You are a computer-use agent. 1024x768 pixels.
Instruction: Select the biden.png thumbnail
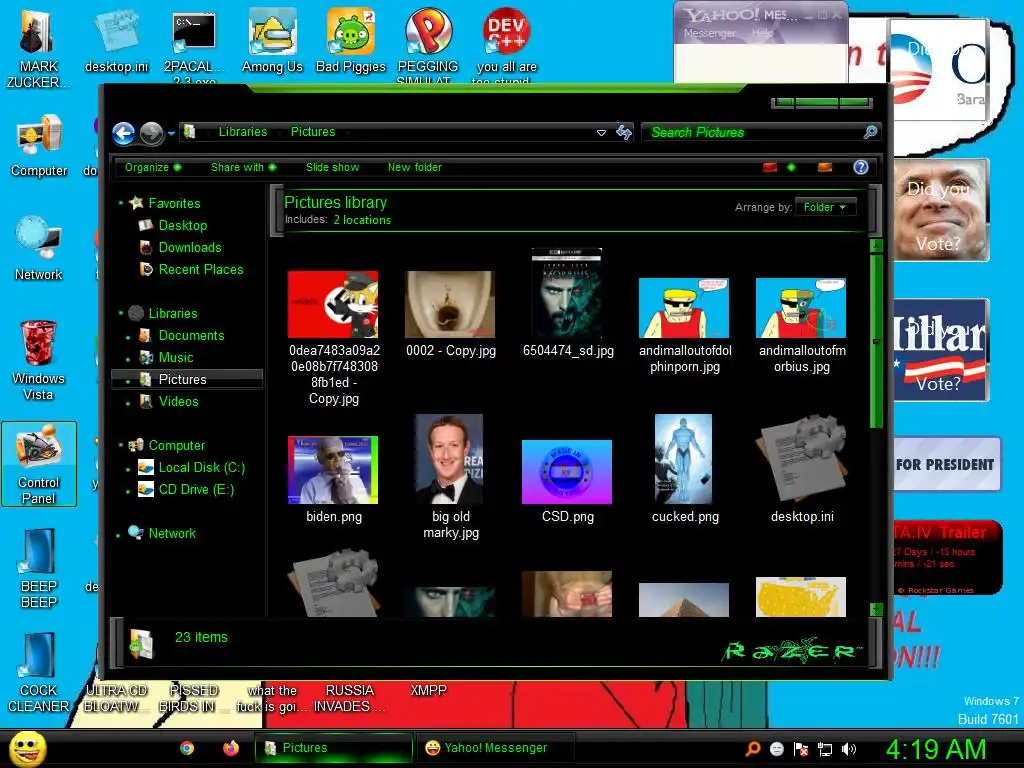click(x=332, y=470)
